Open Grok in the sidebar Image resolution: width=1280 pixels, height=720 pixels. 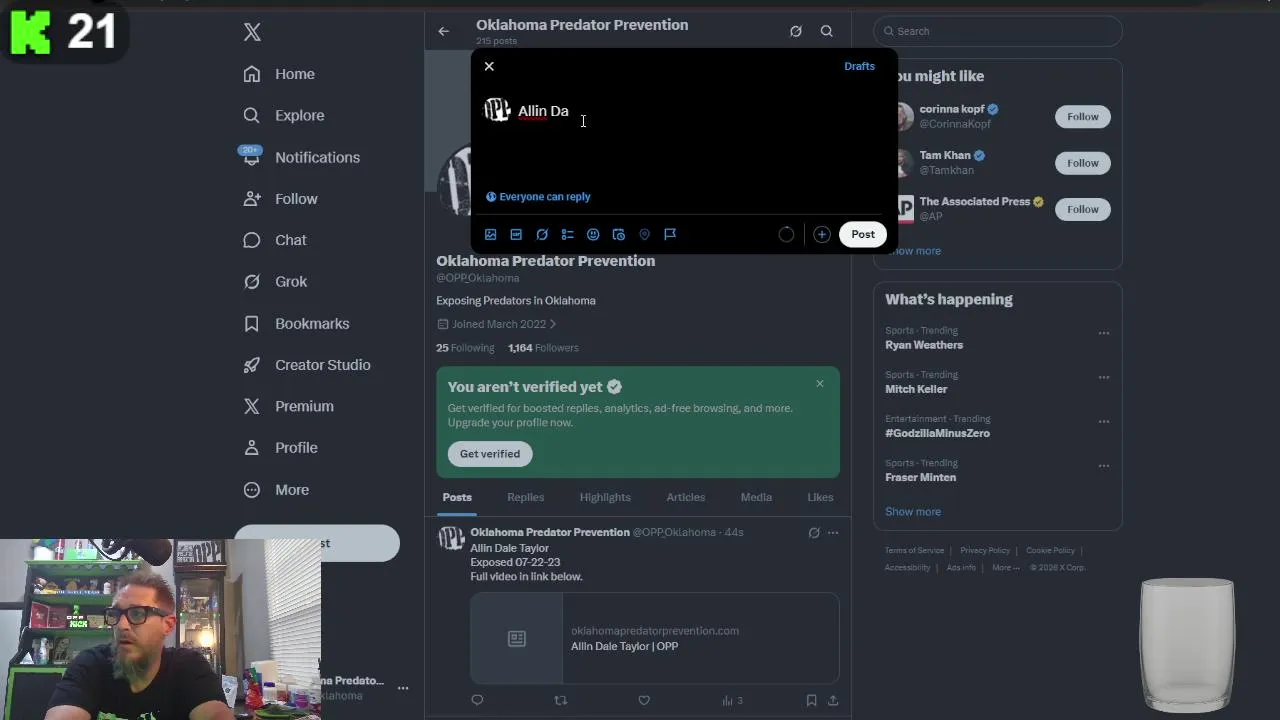275,282
